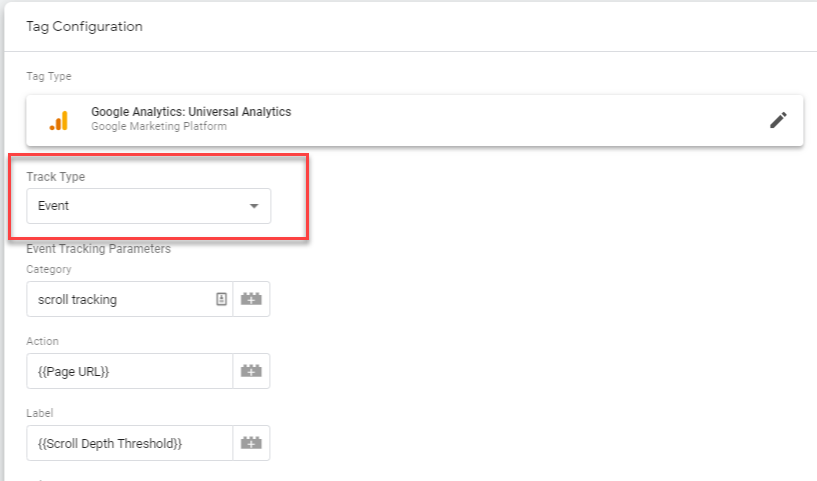Click the Tag Configuration heading

tap(84, 26)
